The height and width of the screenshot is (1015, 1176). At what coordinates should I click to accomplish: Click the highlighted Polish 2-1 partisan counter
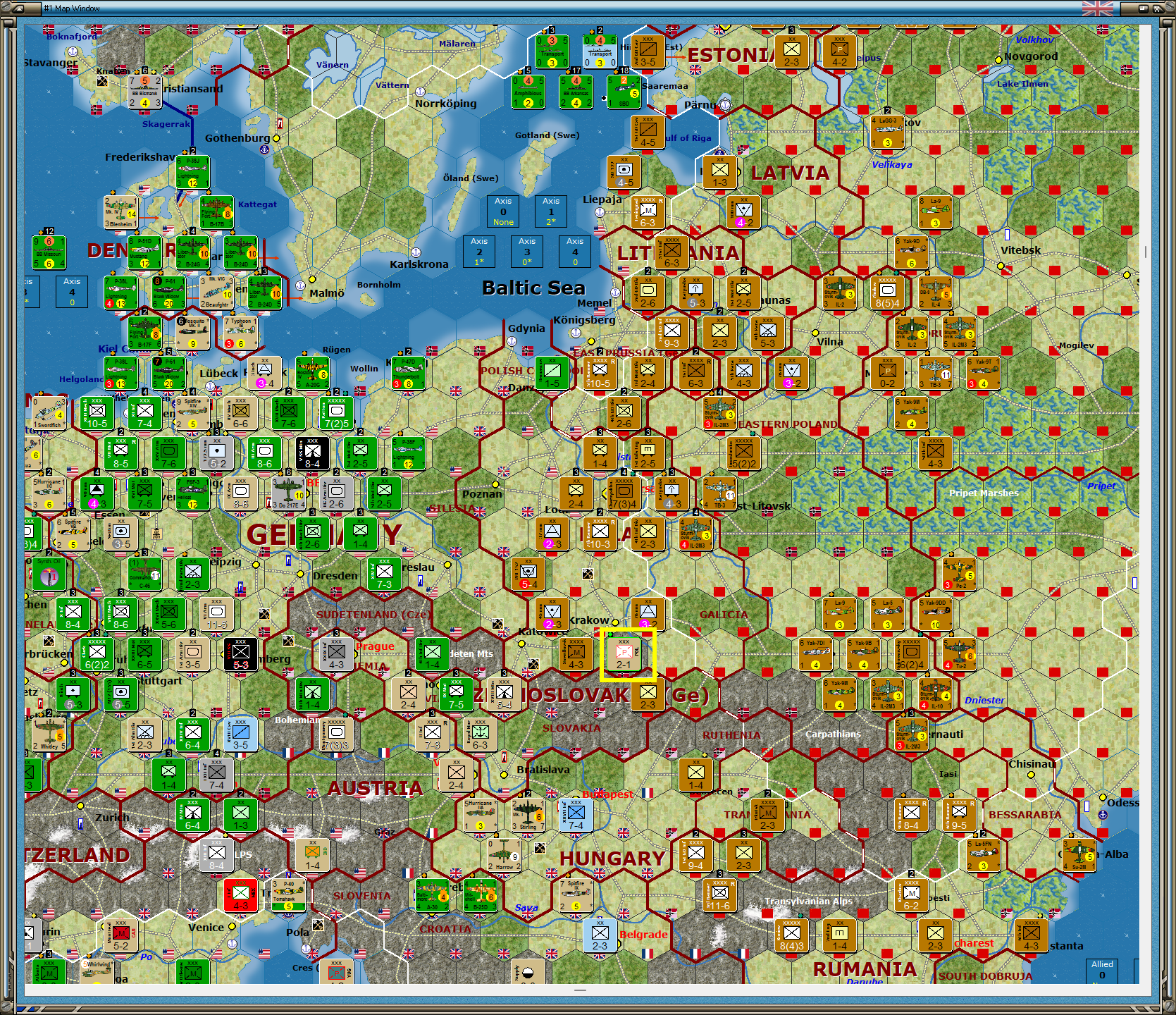[624, 654]
